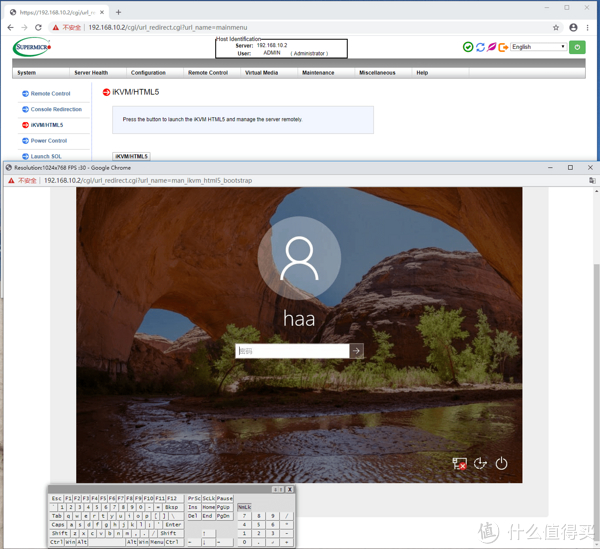Reload the main Chrome page
The width and height of the screenshot is (600, 549).
[x=38, y=28]
